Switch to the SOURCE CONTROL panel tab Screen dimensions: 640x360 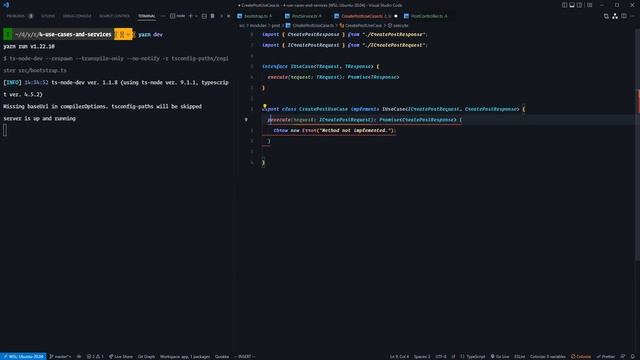tap(114, 16)
